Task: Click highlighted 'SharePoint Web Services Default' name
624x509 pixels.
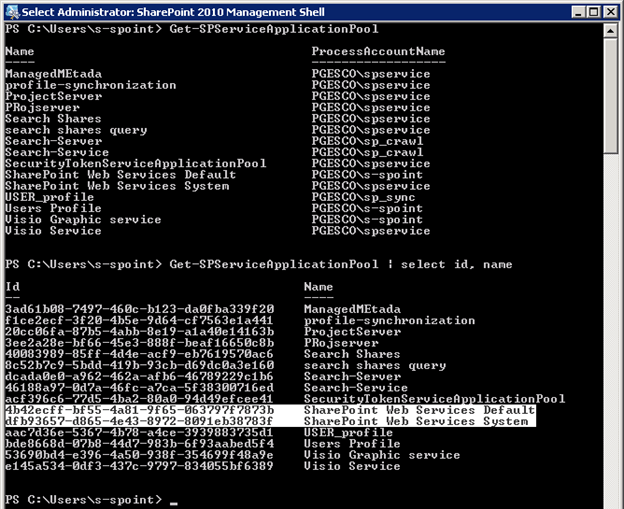Action: tap(419, 410)
